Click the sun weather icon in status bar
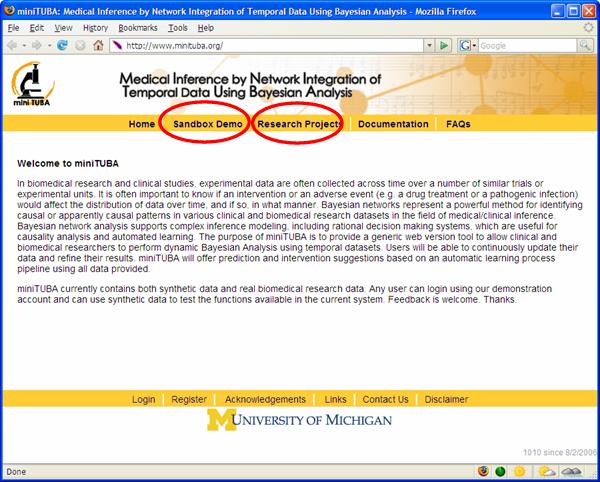This screenshot has height=482, width=600. pos(520,471)
